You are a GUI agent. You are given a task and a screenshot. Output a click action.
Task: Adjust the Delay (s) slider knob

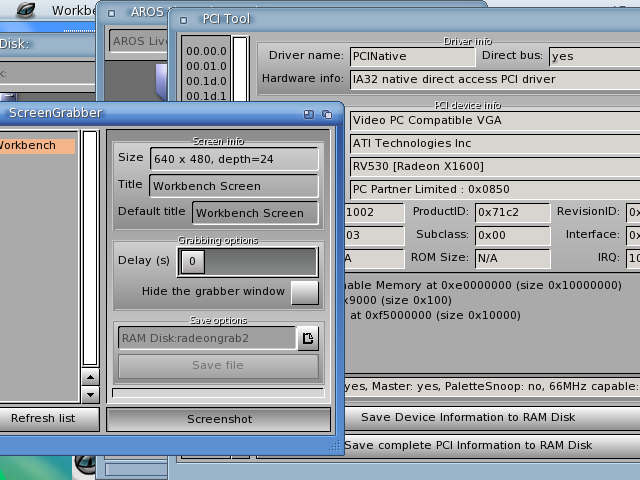pyautogui.click(x=193, y=261)
